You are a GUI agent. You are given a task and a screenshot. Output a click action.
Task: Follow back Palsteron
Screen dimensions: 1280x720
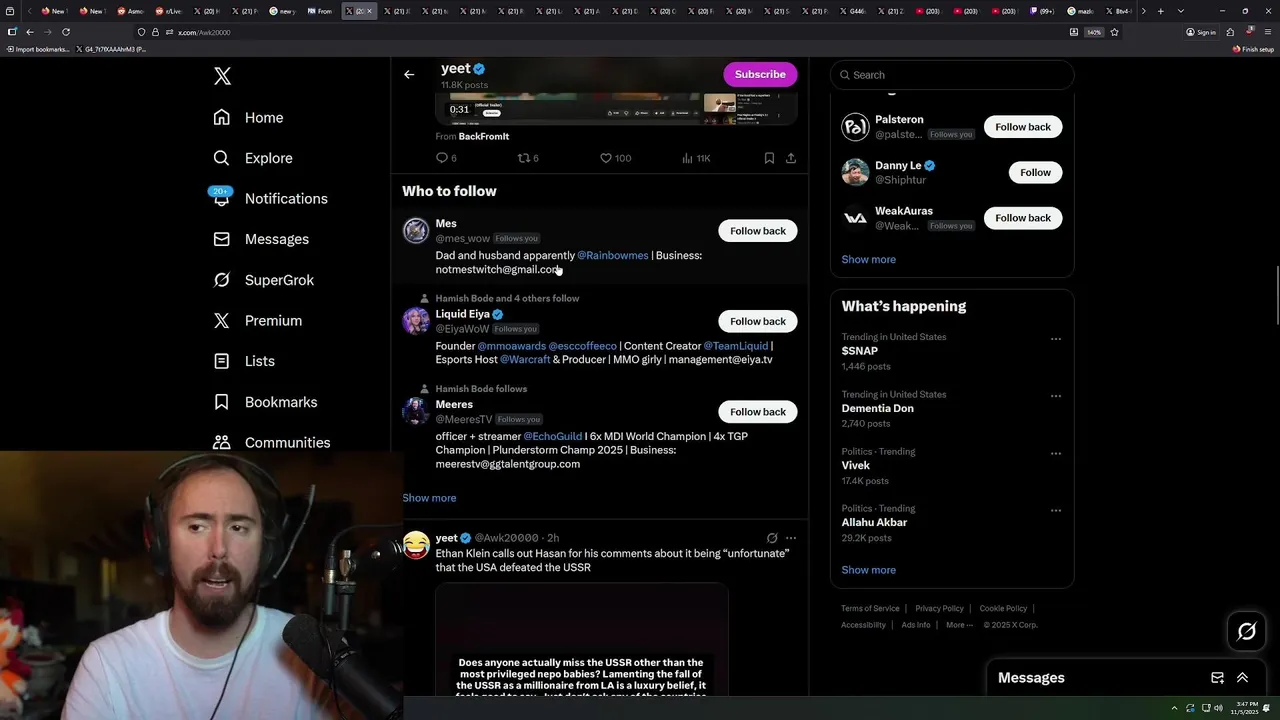click(x=1023, y=127)
